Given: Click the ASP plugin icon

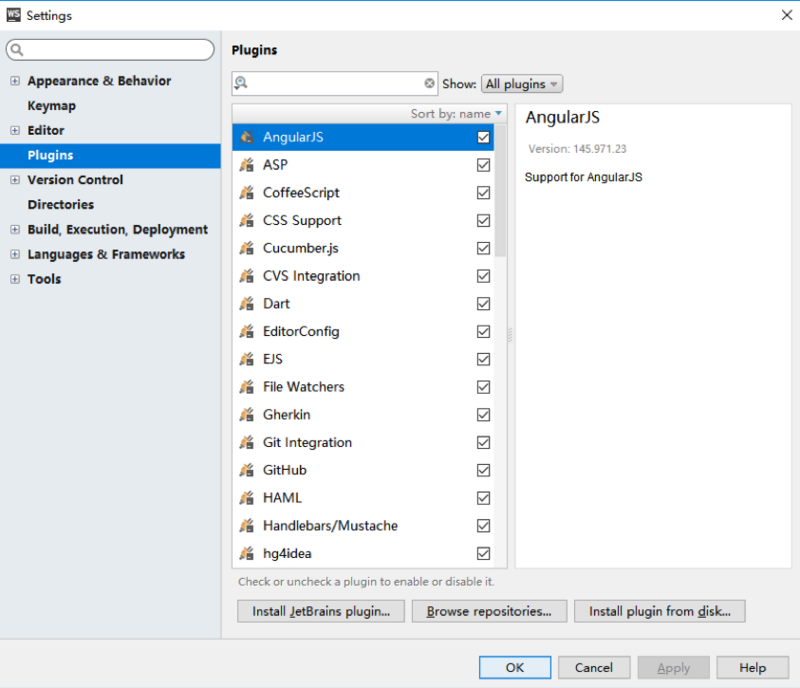Looking at the screenshot, I should [x=247, y=165].
